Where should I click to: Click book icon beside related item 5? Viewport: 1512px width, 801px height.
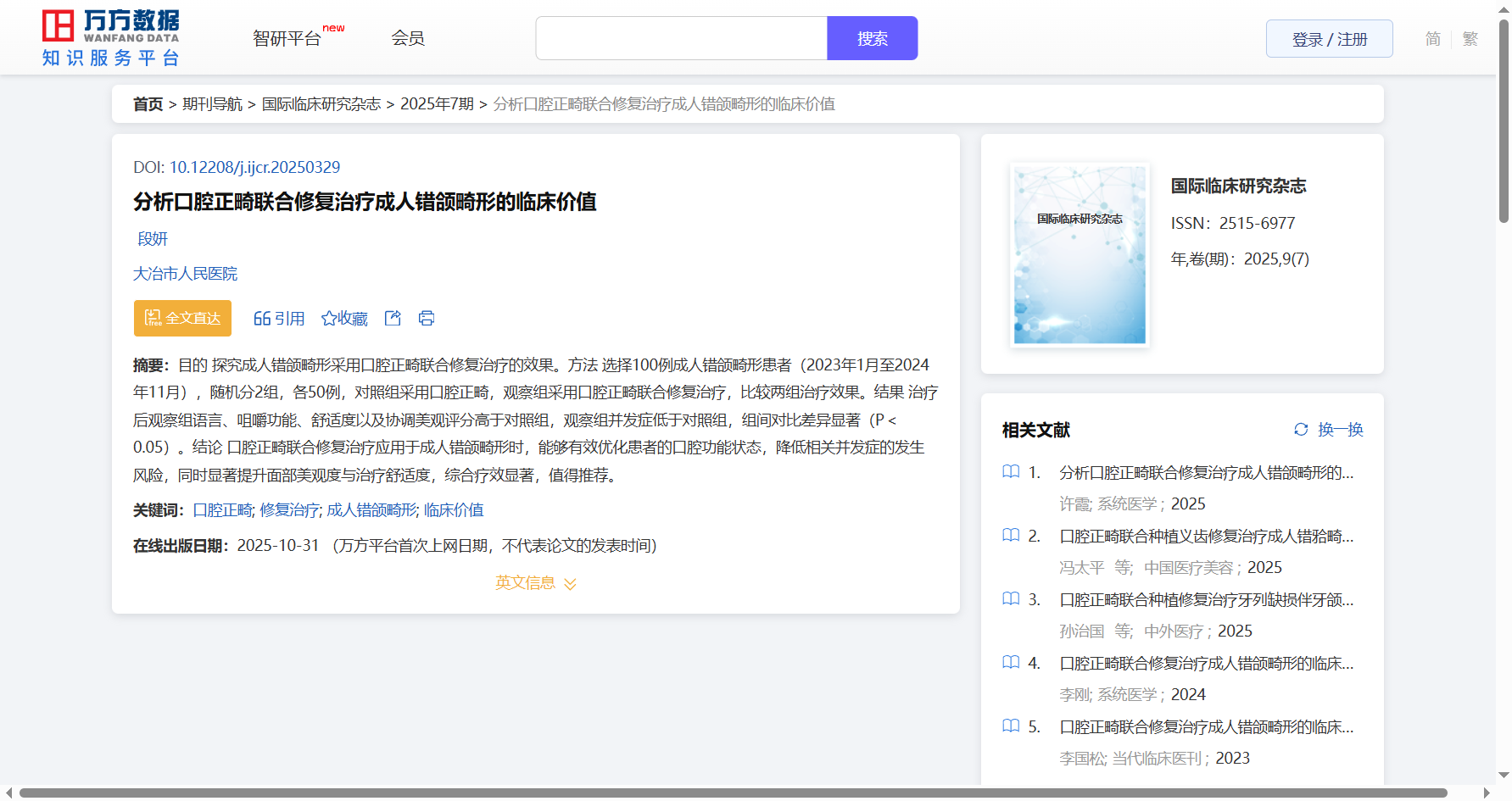[x=1011, y=726]
